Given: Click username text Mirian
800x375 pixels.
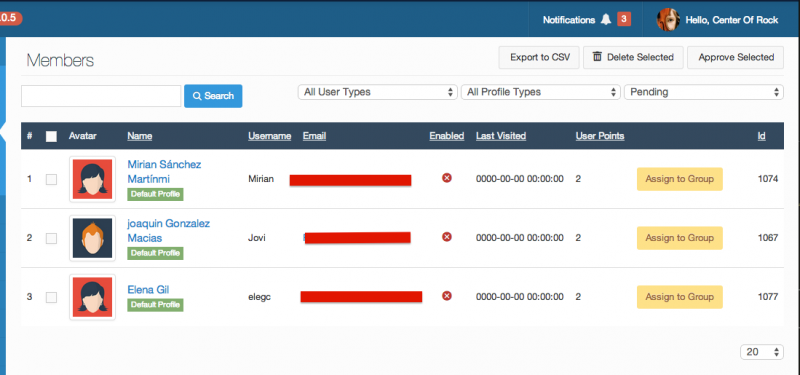Looking at the screenshot, I should tap(261, 179).
